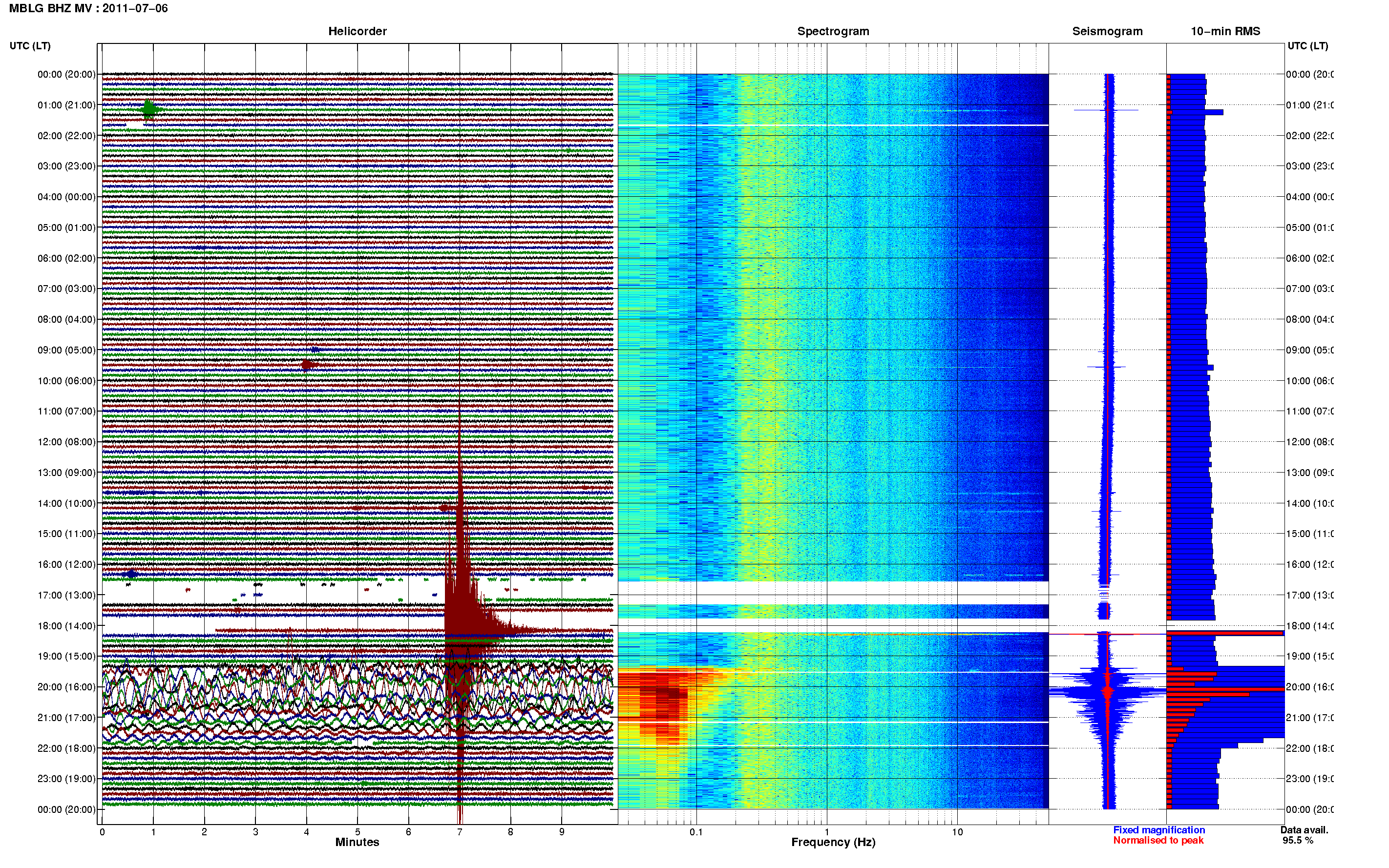Click left axis label '22:00 (18:00)'

pyautogui.click(x=66, y=748)
